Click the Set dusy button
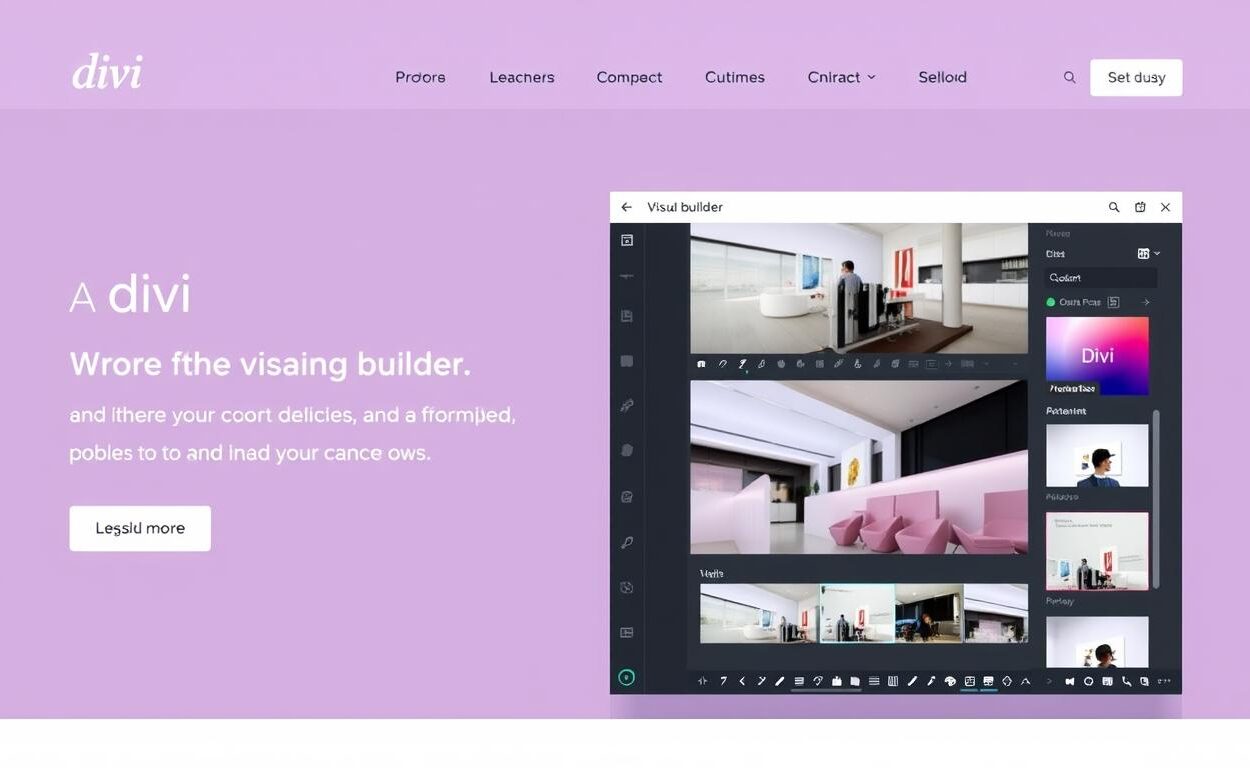 coord(1136,77)
